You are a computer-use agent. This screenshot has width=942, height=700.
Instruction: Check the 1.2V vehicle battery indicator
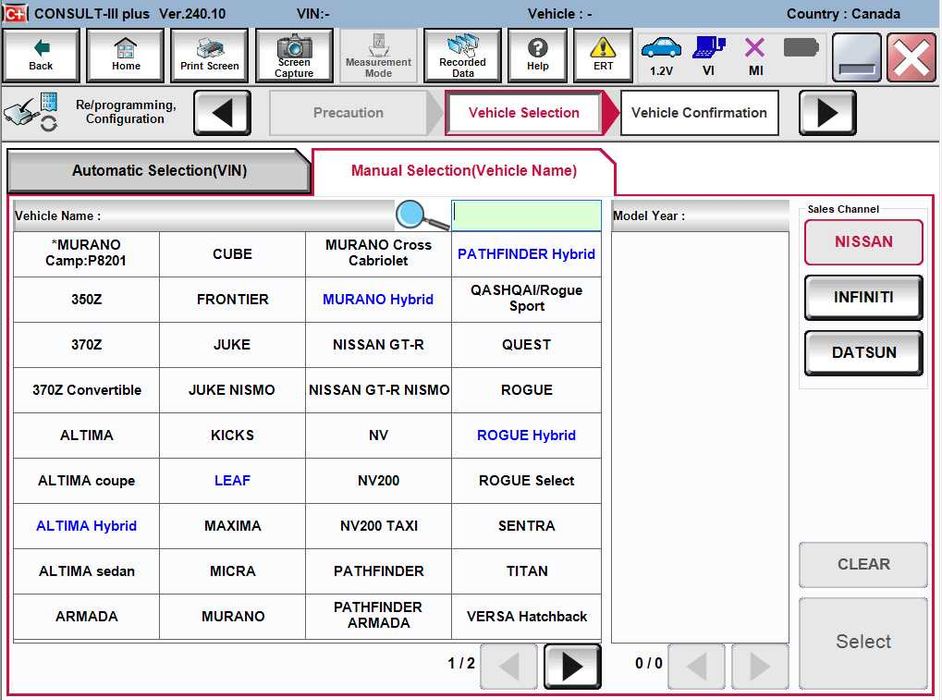[x=661, y=56]
